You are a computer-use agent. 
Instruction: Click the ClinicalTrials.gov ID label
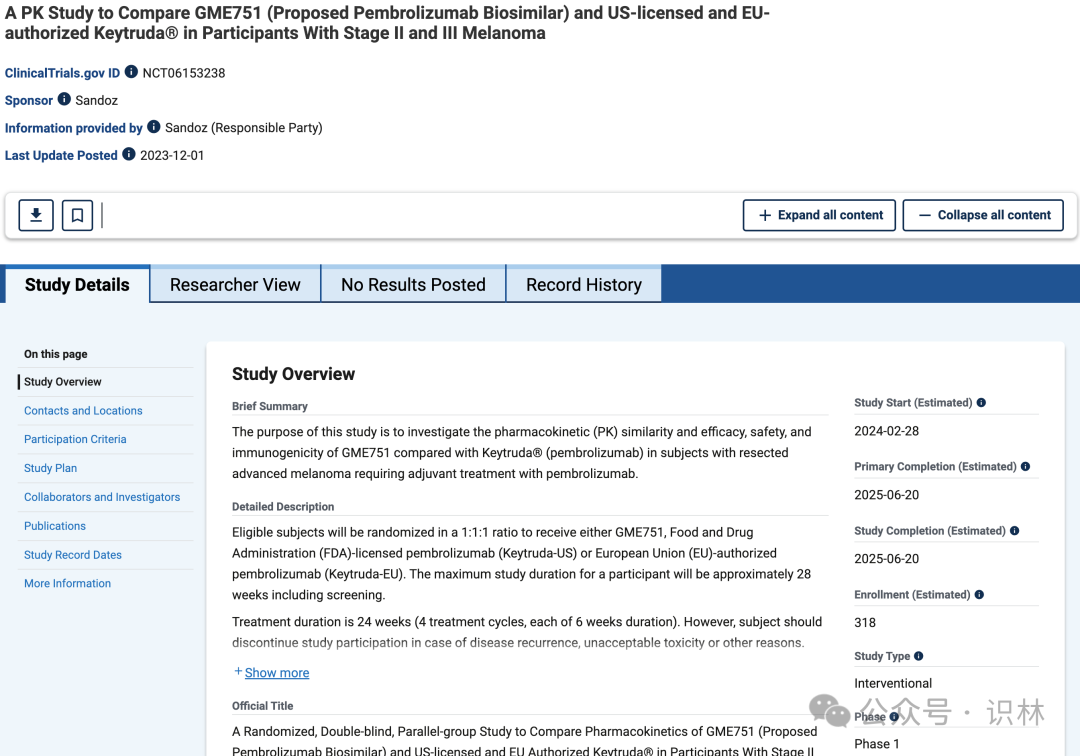(62, 73)
